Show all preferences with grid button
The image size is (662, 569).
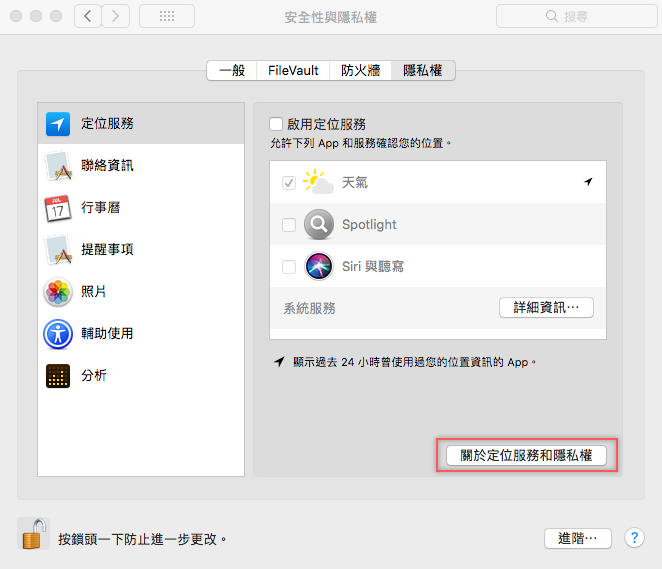167,16
